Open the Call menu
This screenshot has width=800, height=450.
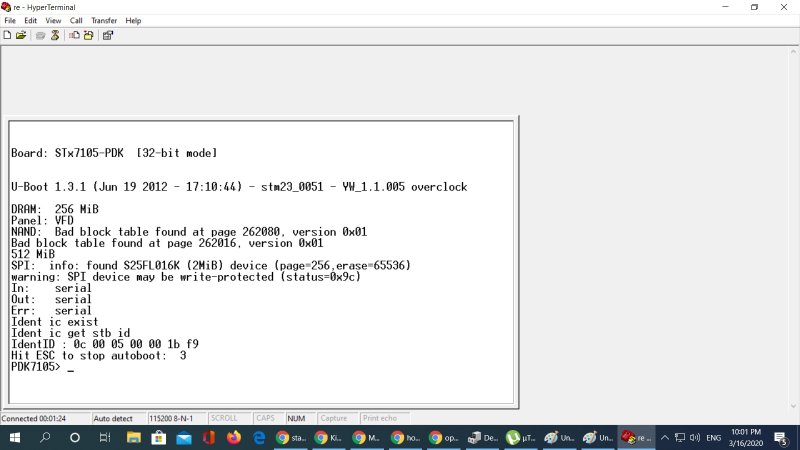click(x=76, y=20)
